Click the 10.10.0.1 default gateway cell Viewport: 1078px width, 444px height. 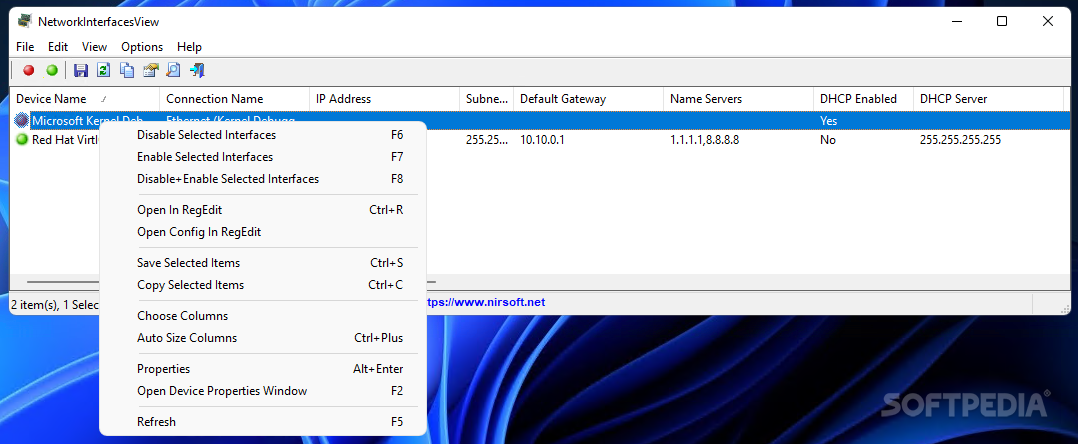click(x=543, y=140)
